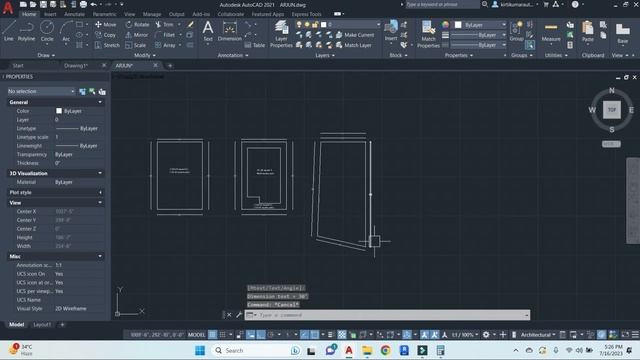Toggle annotation visibility in status bar
Viewport: 640px width, 360px height.
click(x=425, y=335)
